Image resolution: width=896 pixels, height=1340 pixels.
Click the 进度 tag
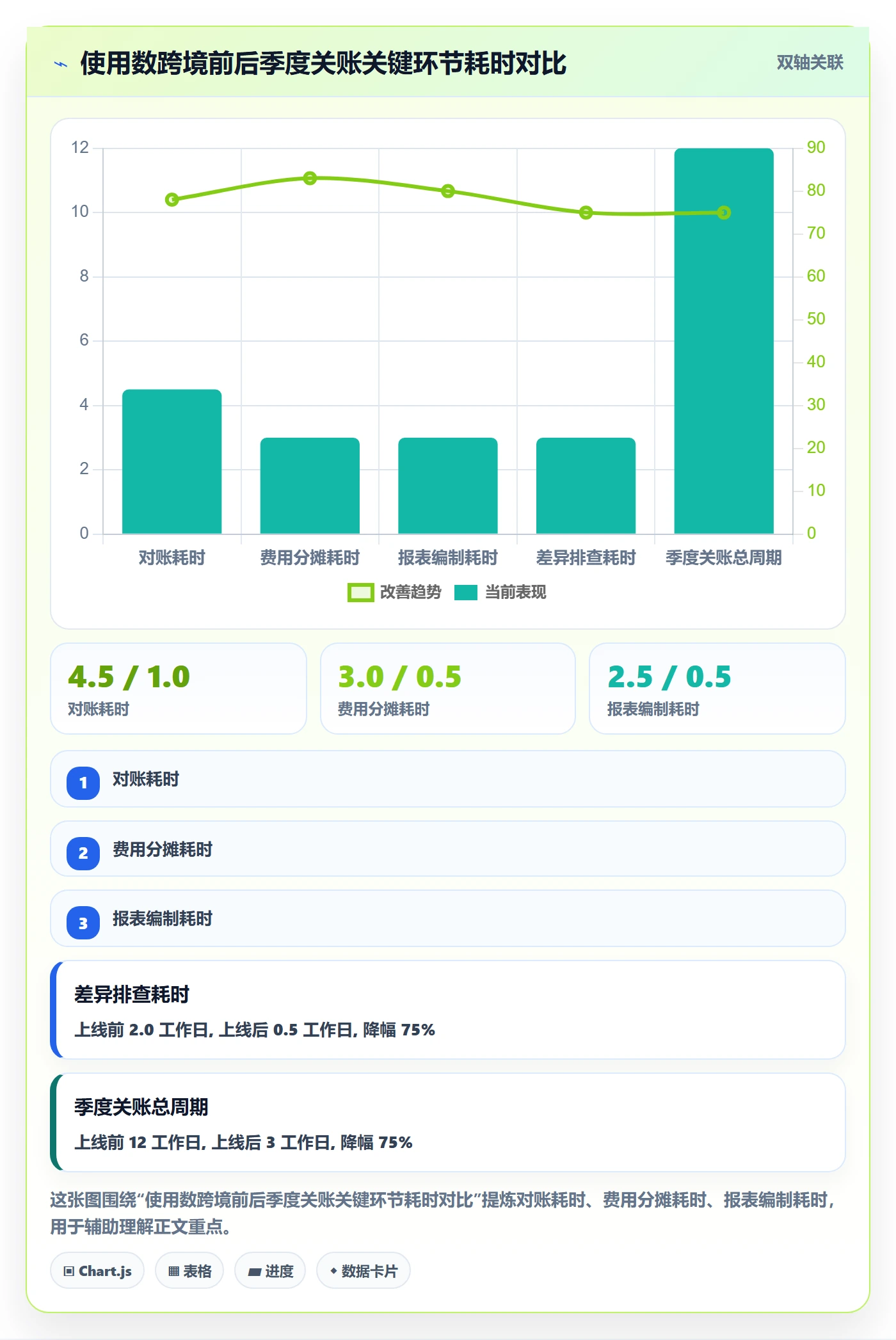[x=270, y=1271]
